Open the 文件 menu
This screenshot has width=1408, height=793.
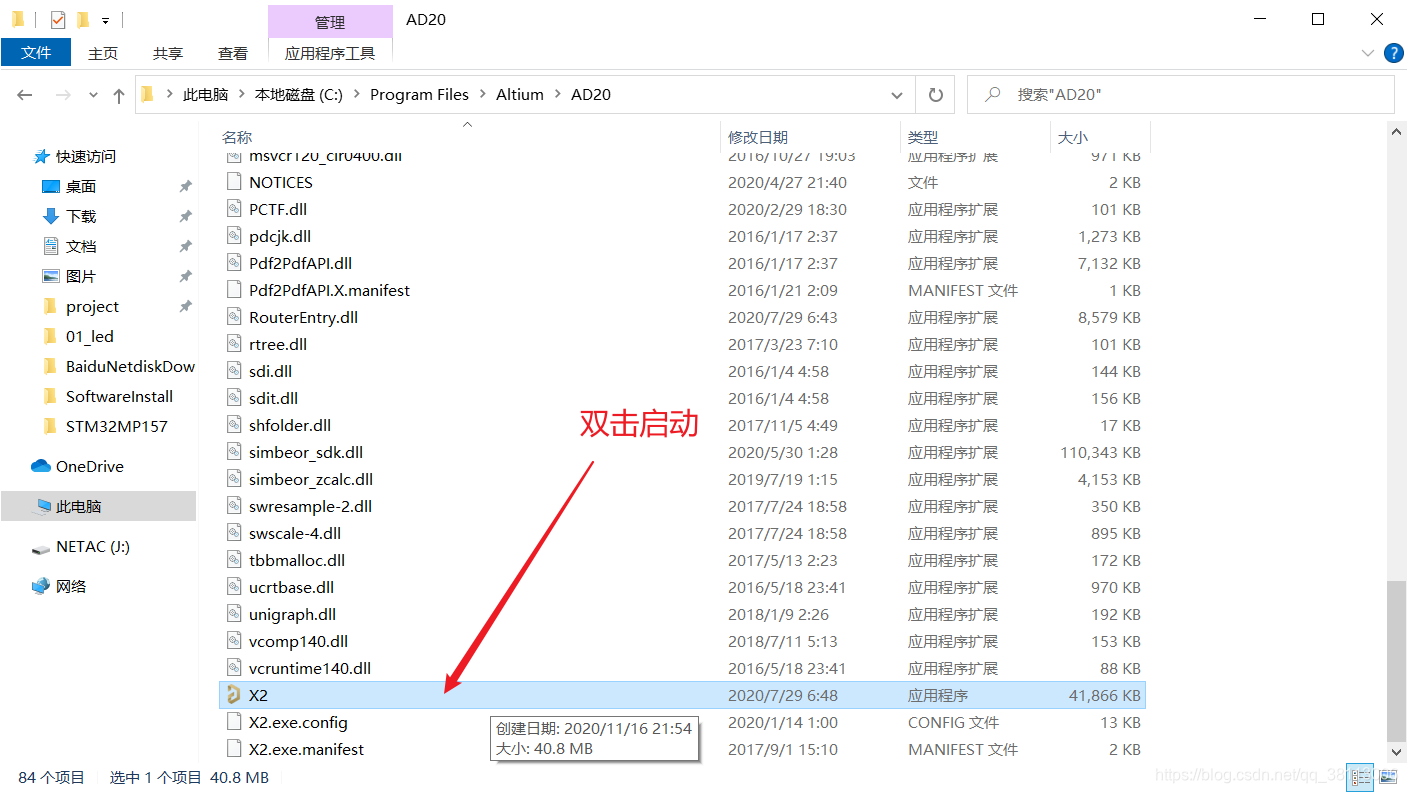[x=36, y=53]
